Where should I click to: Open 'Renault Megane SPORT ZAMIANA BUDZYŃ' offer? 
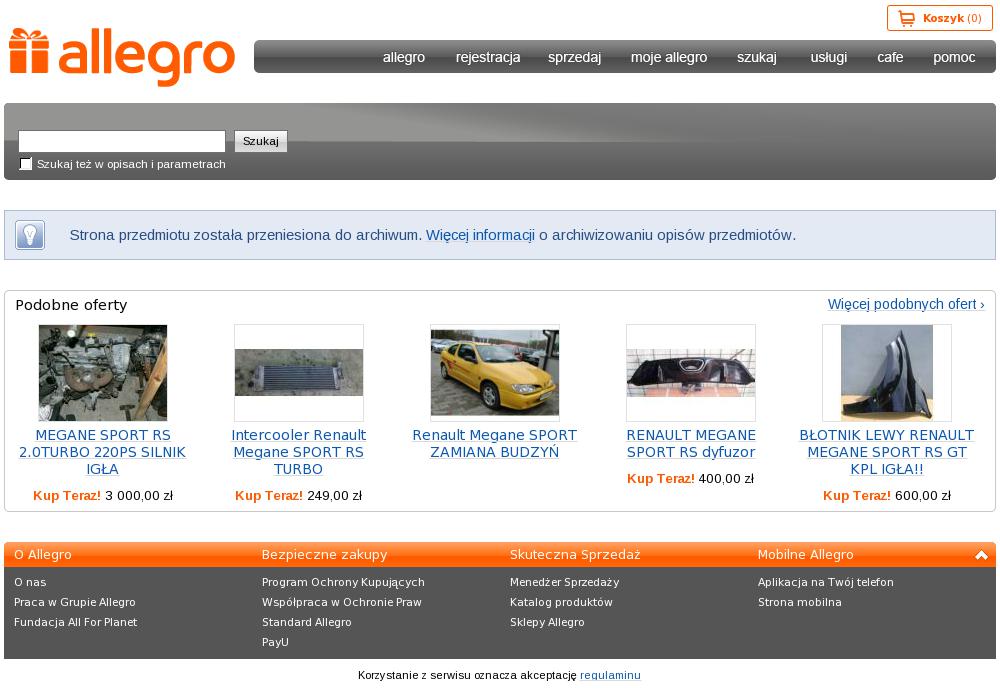495,444
